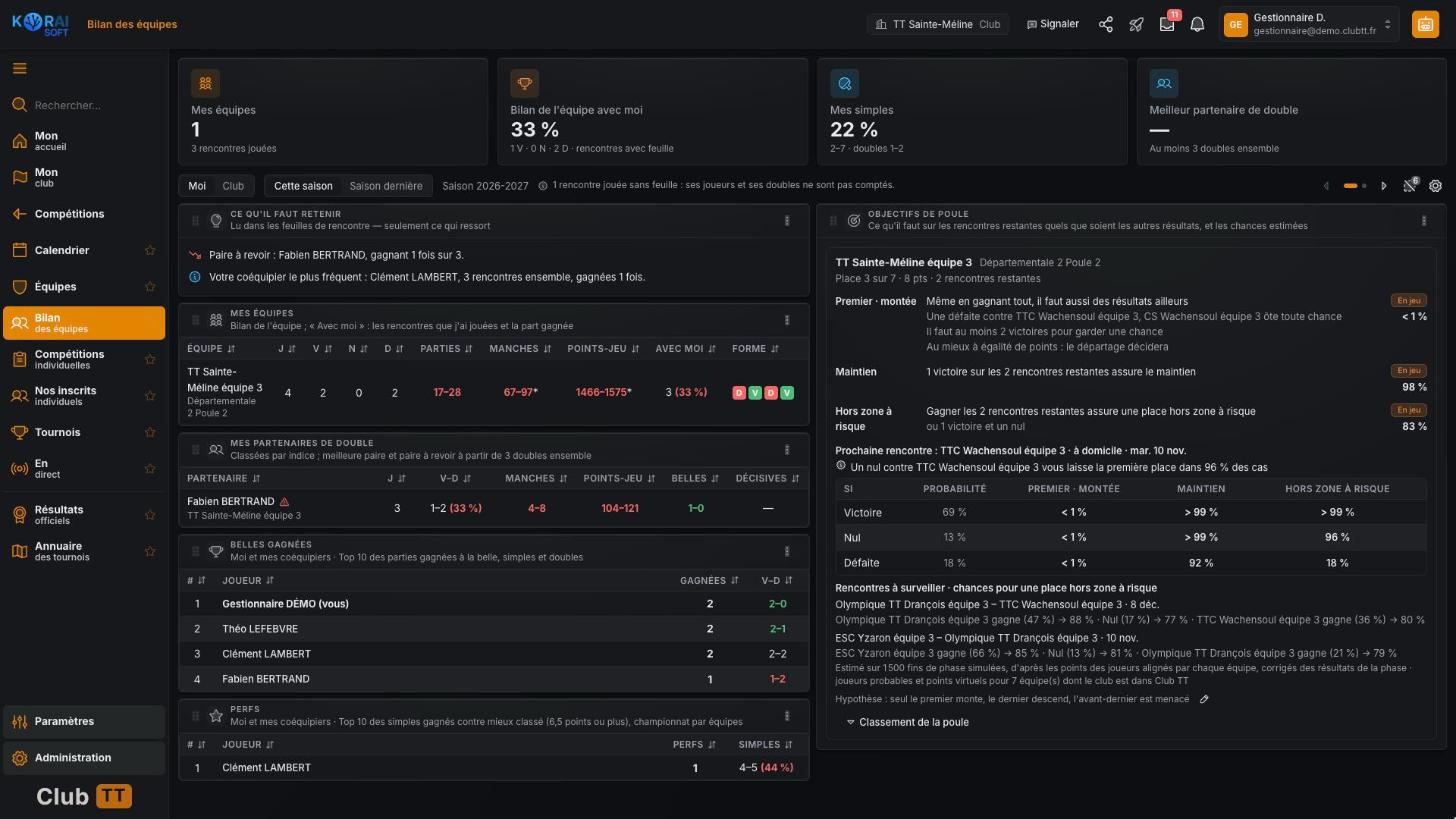Sort Belles gagnées by Gagnées column
1456x819 pixels.
coord(709,580)
